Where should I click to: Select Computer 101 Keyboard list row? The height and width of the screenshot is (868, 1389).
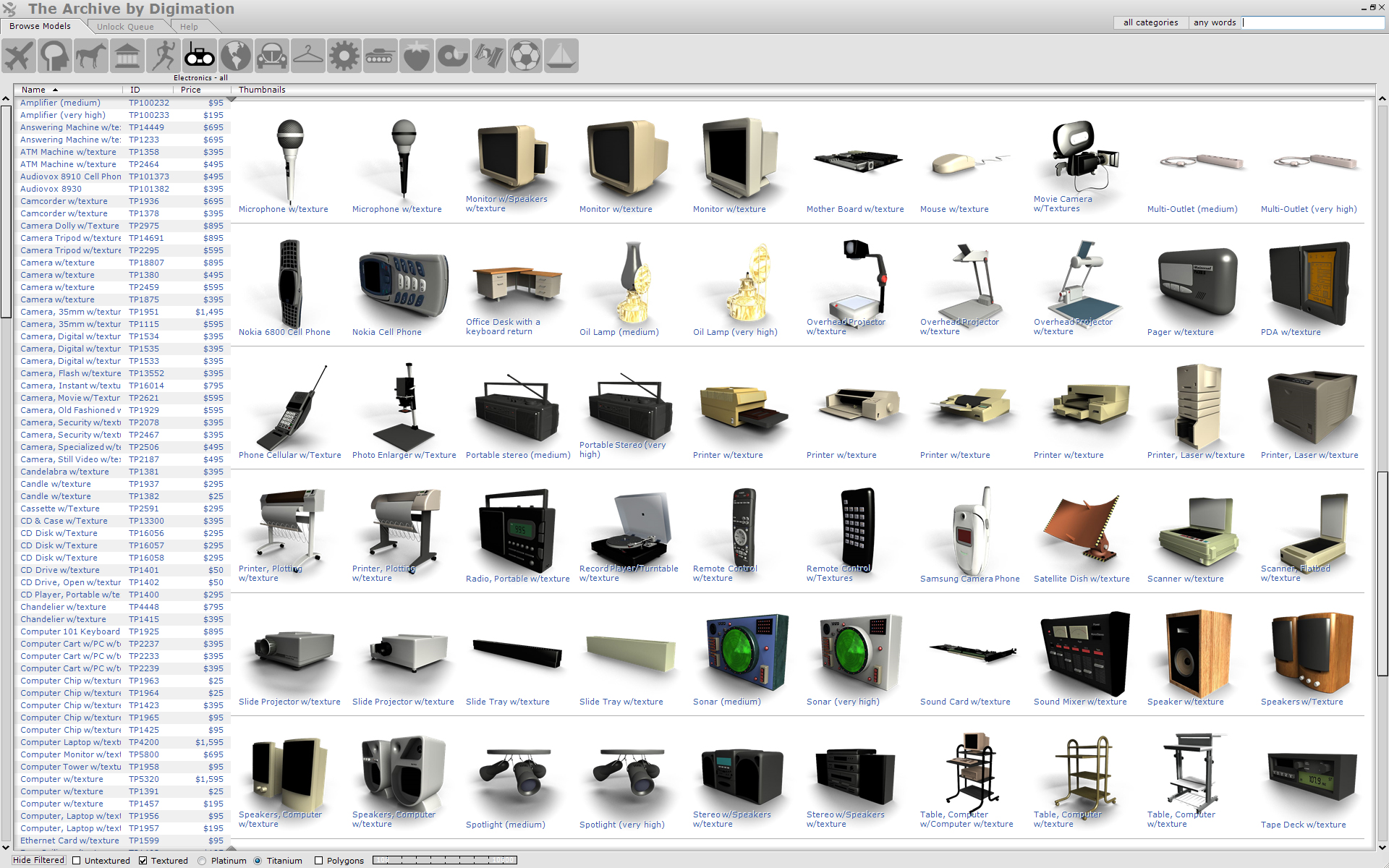pos(122,631)
